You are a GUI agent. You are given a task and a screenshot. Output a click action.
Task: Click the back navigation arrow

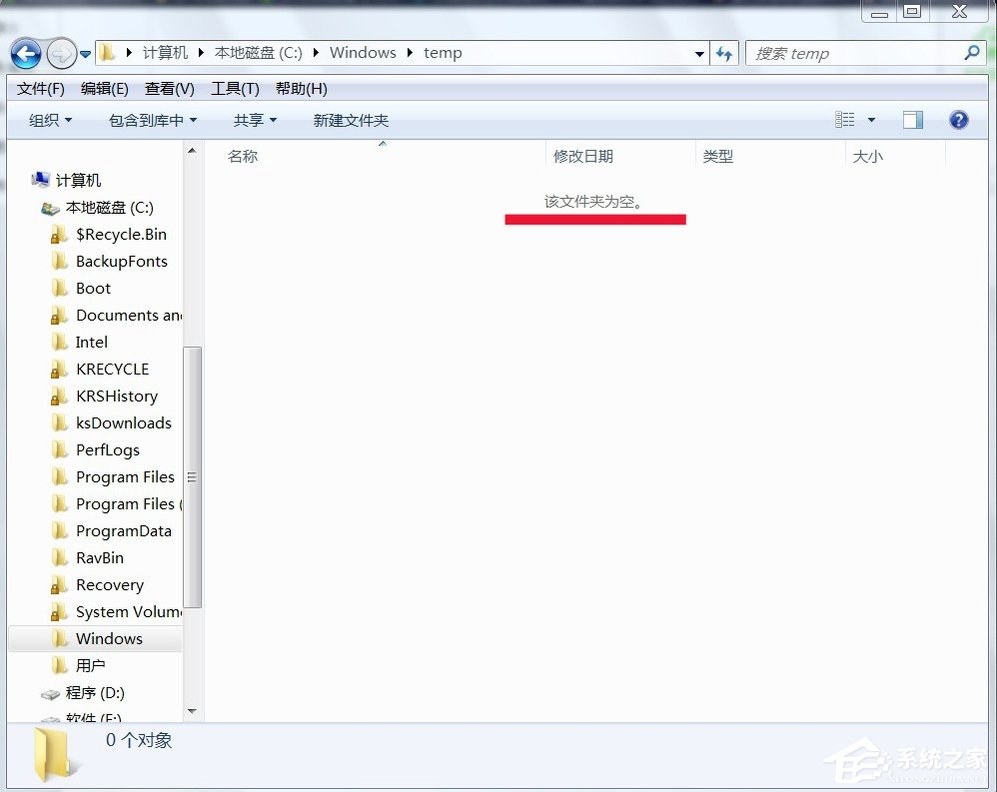click(x=25, y=53)
